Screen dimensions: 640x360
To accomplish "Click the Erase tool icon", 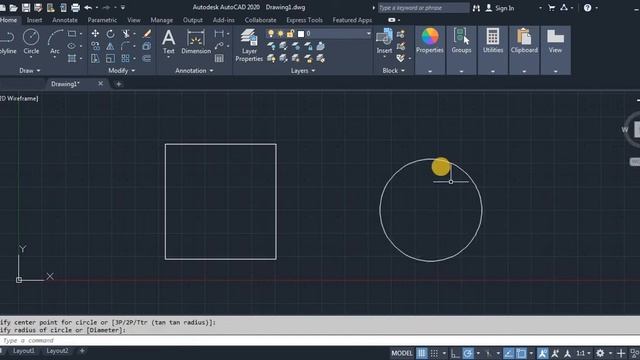I will click(147, 33).
